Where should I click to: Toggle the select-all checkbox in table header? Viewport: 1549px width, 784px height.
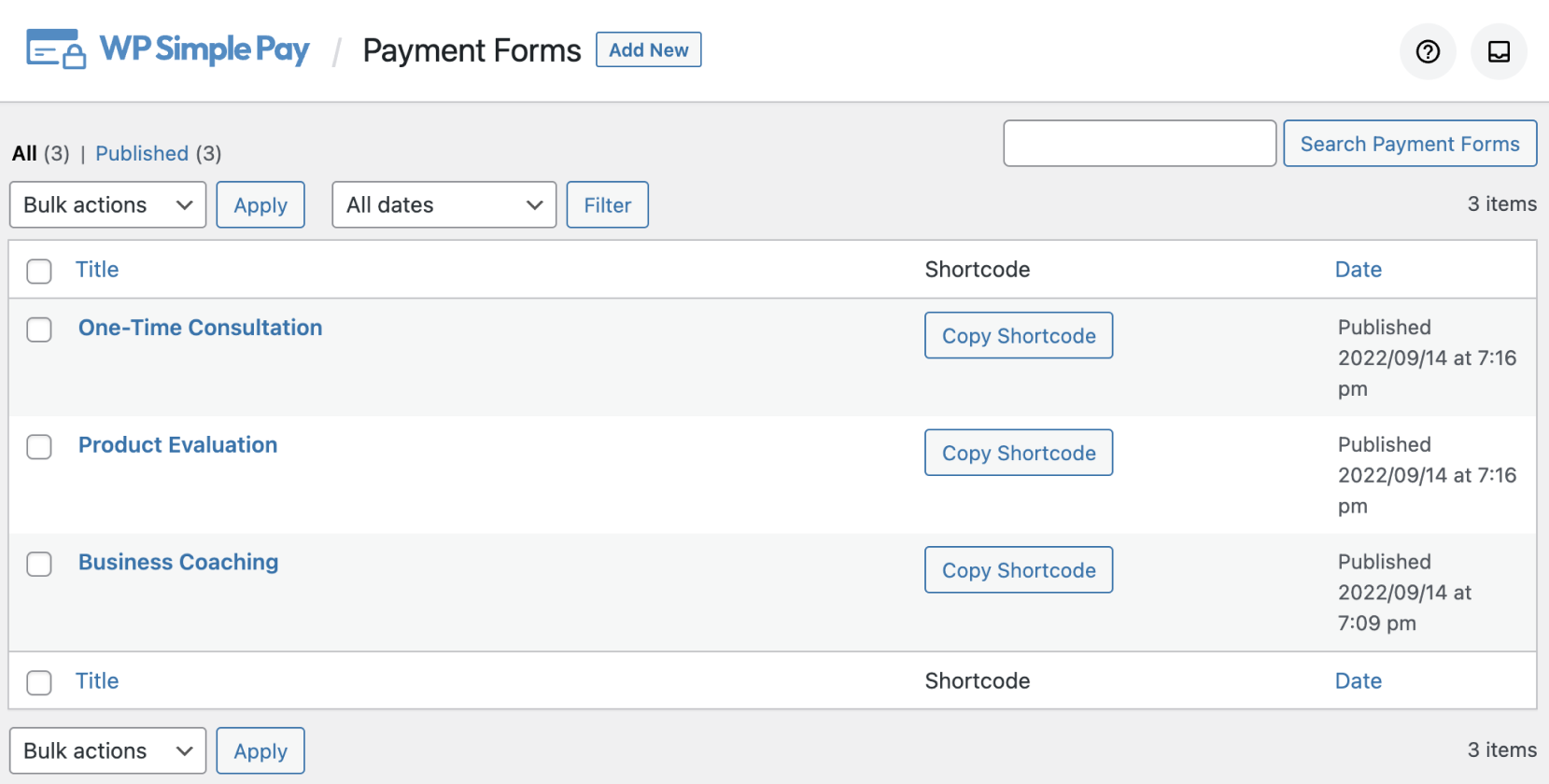(39, 272)
